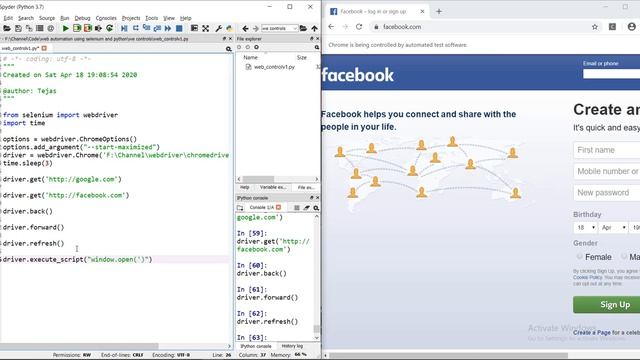
Task: Click New password input field
Action: 607,193
